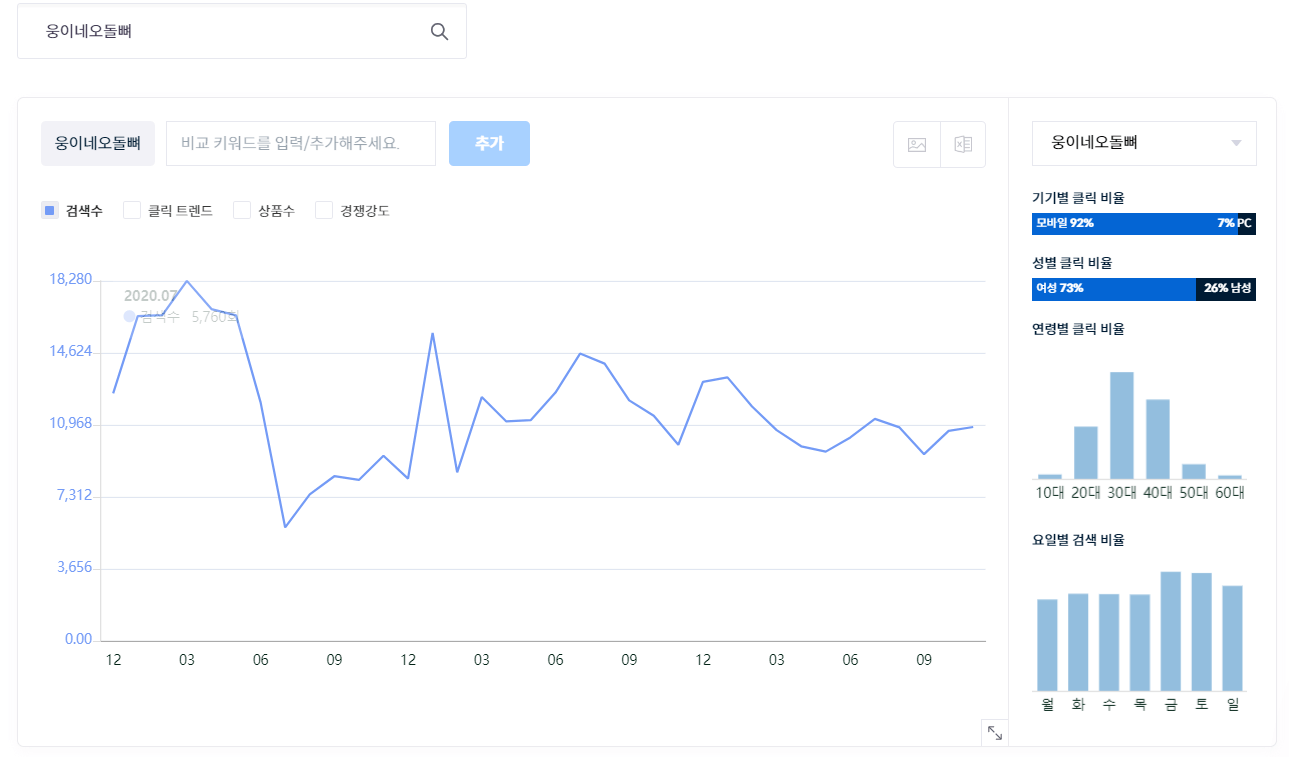
Task: Click the 0.00 y-axis label
Action: tap(78, 639)
